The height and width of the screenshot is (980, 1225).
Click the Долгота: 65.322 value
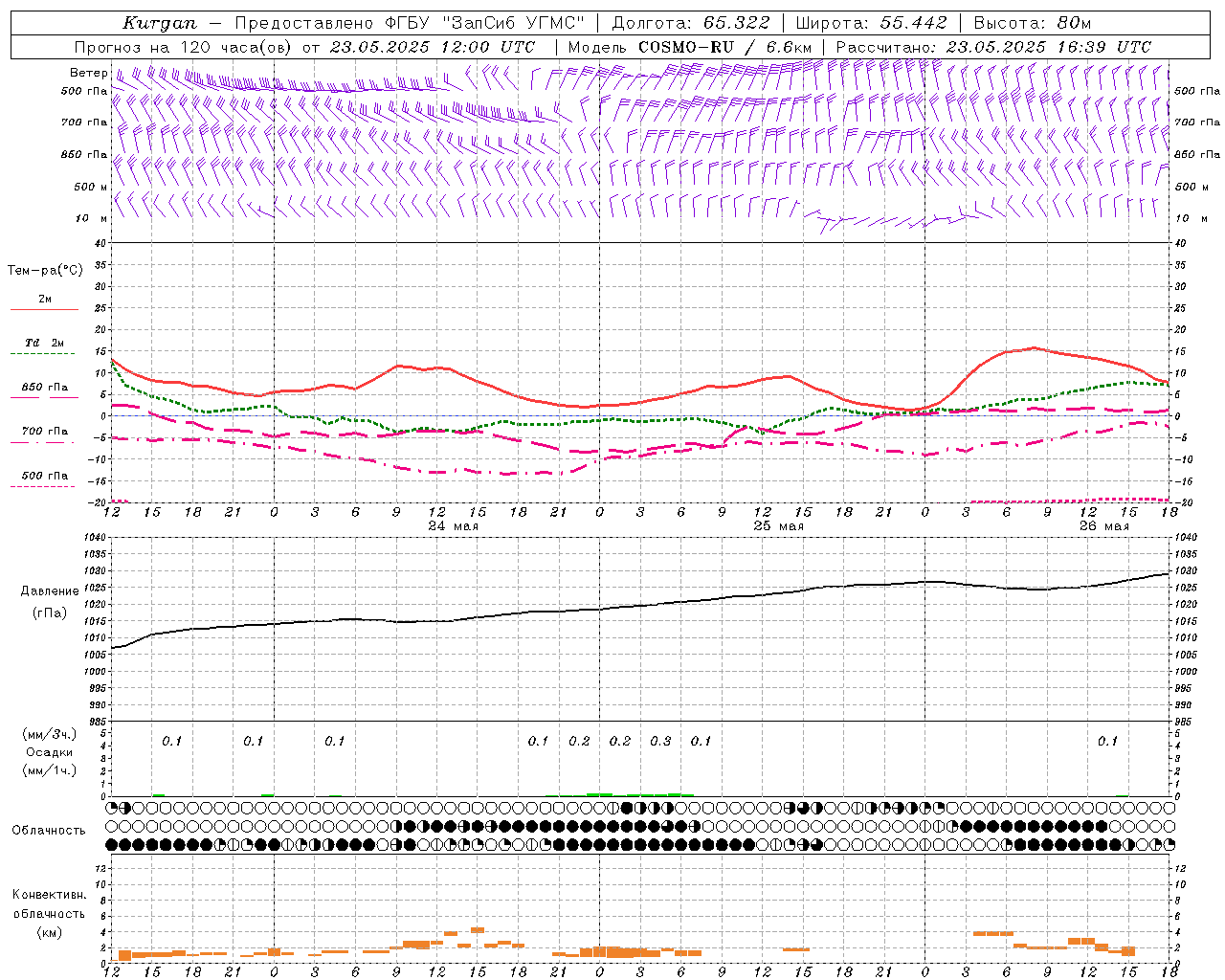[690, 23]
